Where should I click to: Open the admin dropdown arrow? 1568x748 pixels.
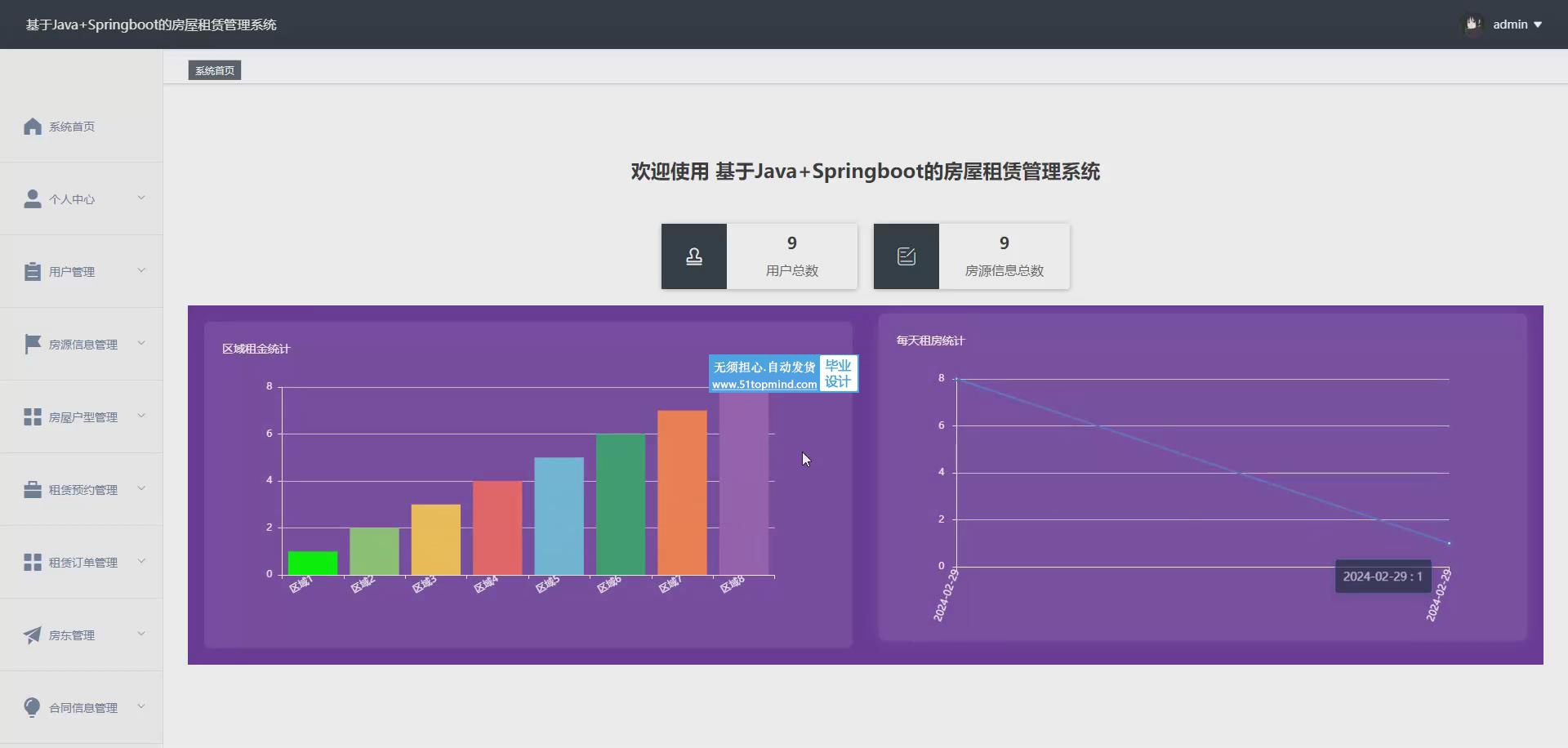coord(1538,25)
